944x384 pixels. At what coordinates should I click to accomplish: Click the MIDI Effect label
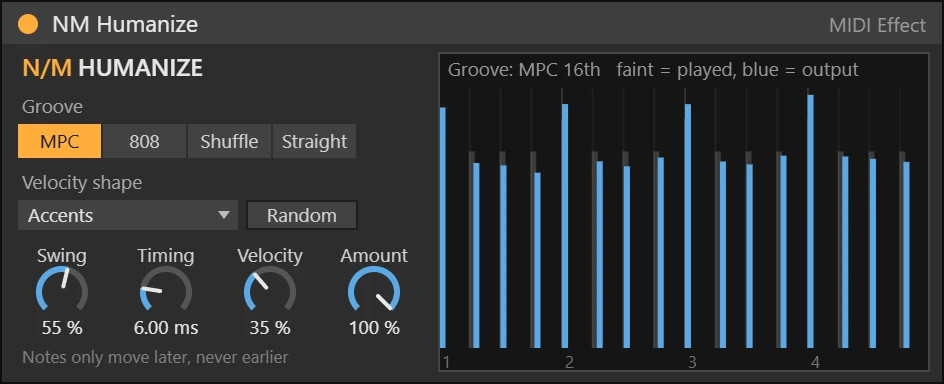877,25
